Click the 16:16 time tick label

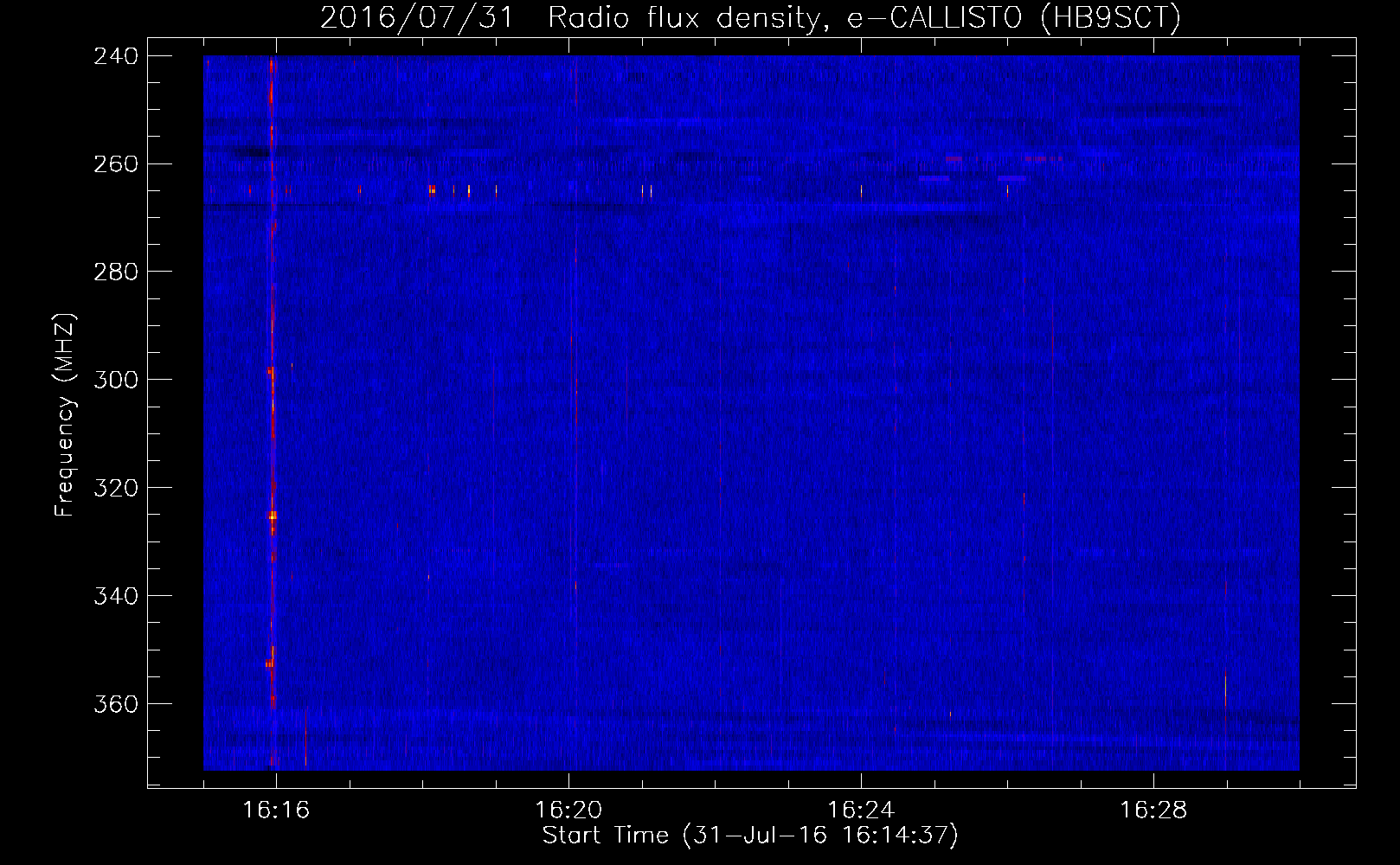pos(276,811)
